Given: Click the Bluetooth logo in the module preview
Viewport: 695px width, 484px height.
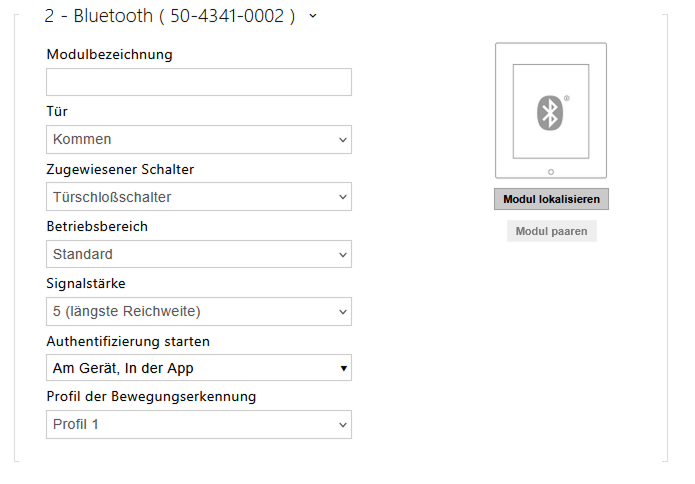Looking at the screenshot, I should (549, 111).
